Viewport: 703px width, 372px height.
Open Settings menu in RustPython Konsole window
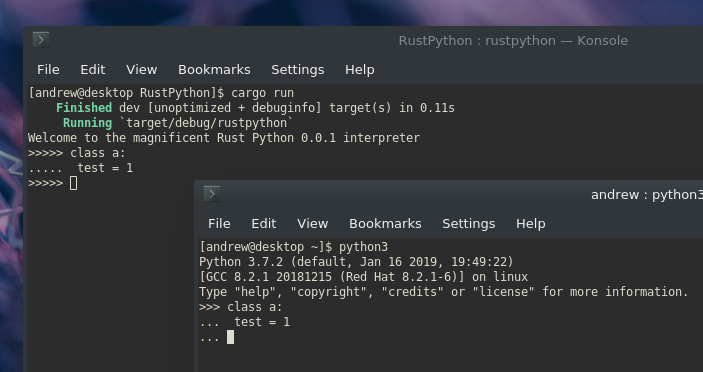click(298, 70)
